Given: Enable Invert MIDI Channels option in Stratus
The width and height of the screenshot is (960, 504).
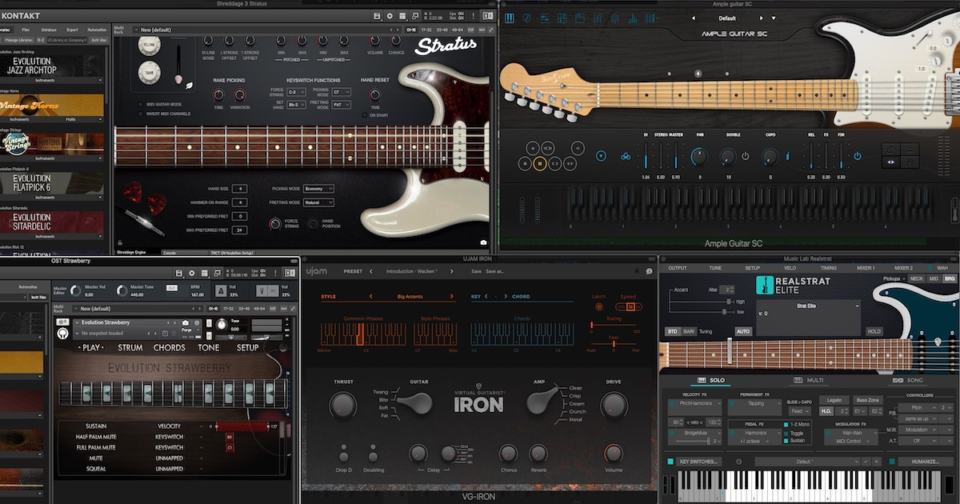Looking at the screenshot, I should pyautogui.click(x=140, y=114).
